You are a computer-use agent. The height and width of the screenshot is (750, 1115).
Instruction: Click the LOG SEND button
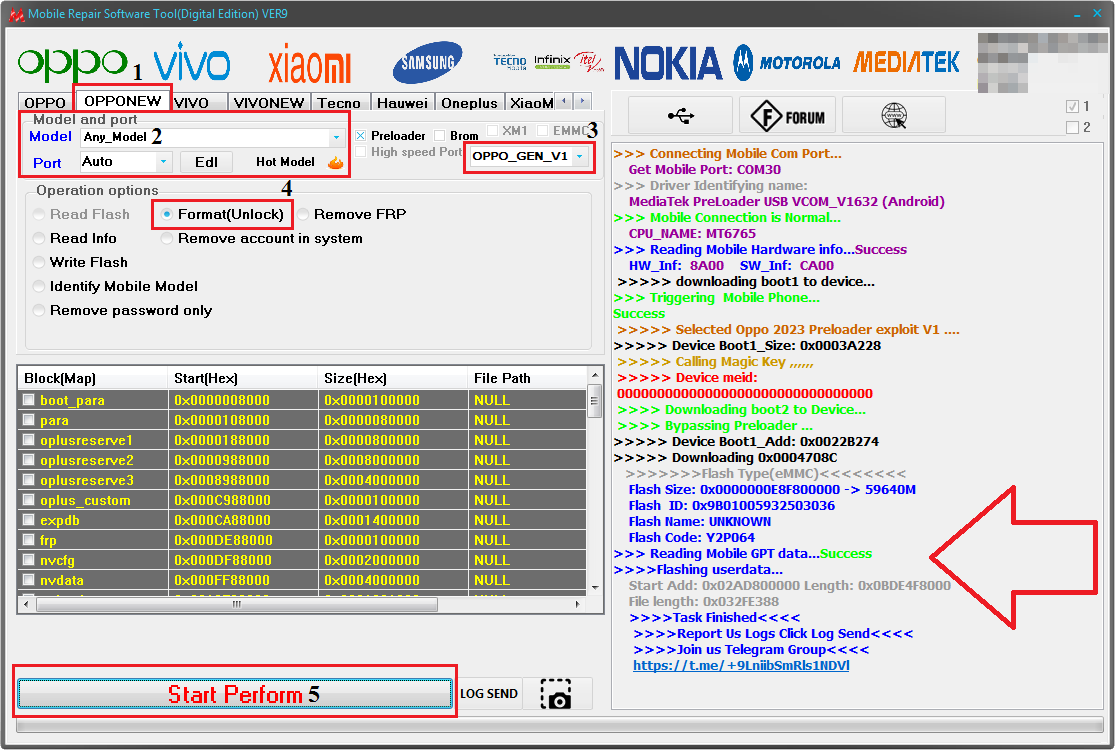[489, 694]
